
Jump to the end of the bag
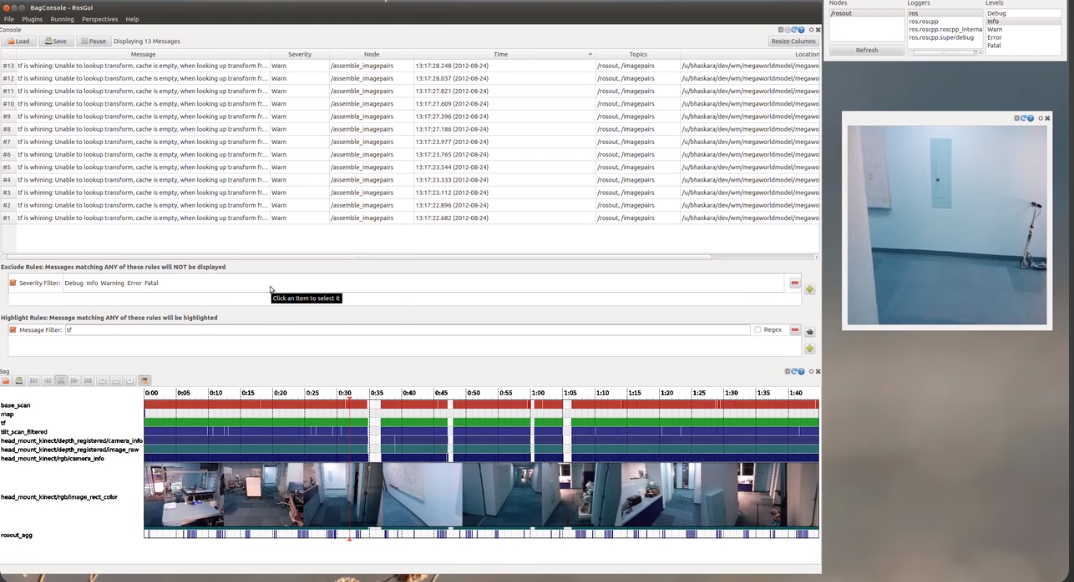tap(88, 381)
